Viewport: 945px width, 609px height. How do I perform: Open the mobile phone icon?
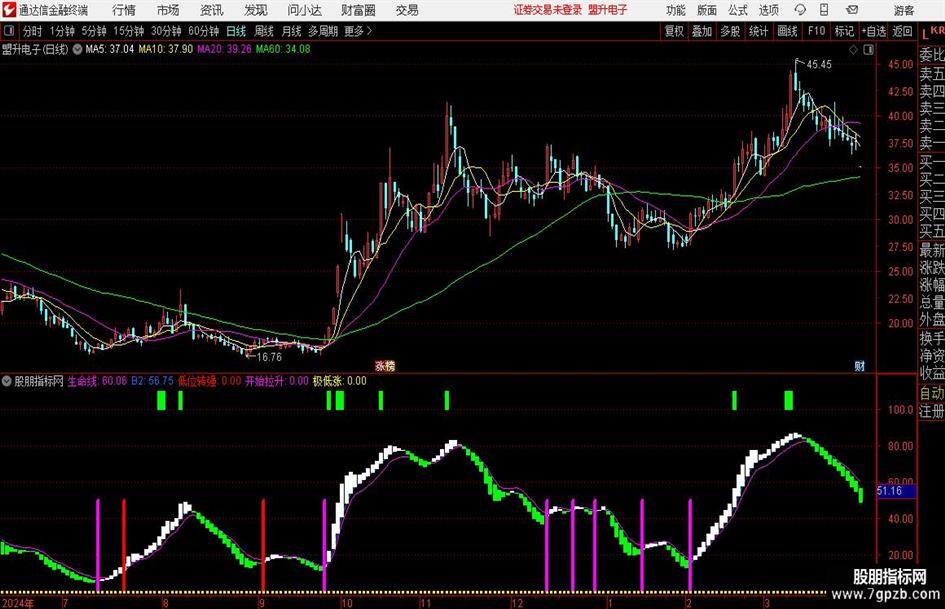(824, 10)
